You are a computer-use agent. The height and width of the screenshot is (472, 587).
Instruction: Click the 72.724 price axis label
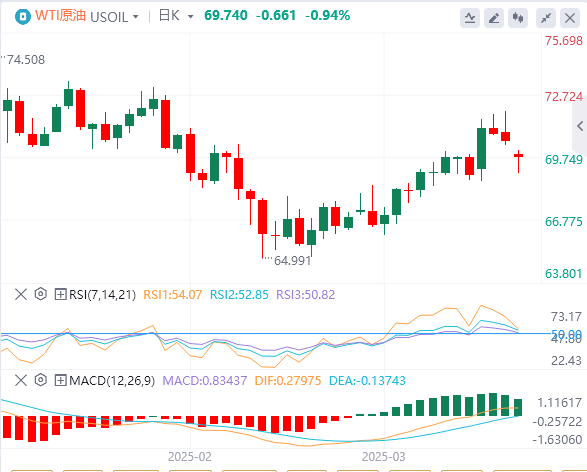(x=564, y=97)
